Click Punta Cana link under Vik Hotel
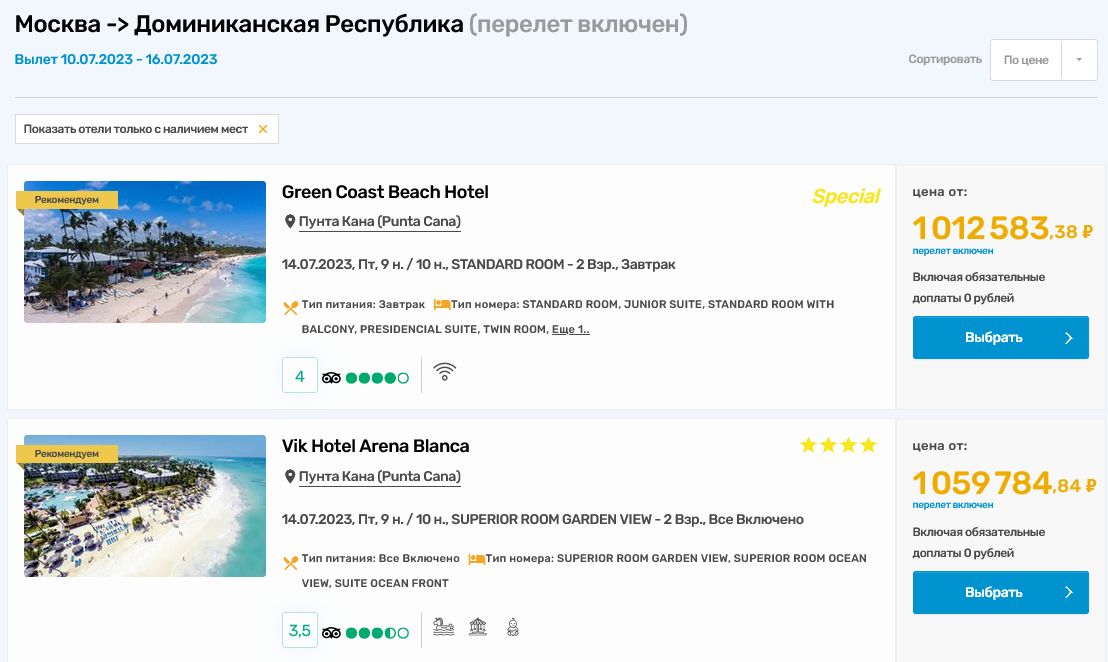 tap(379, 477)
